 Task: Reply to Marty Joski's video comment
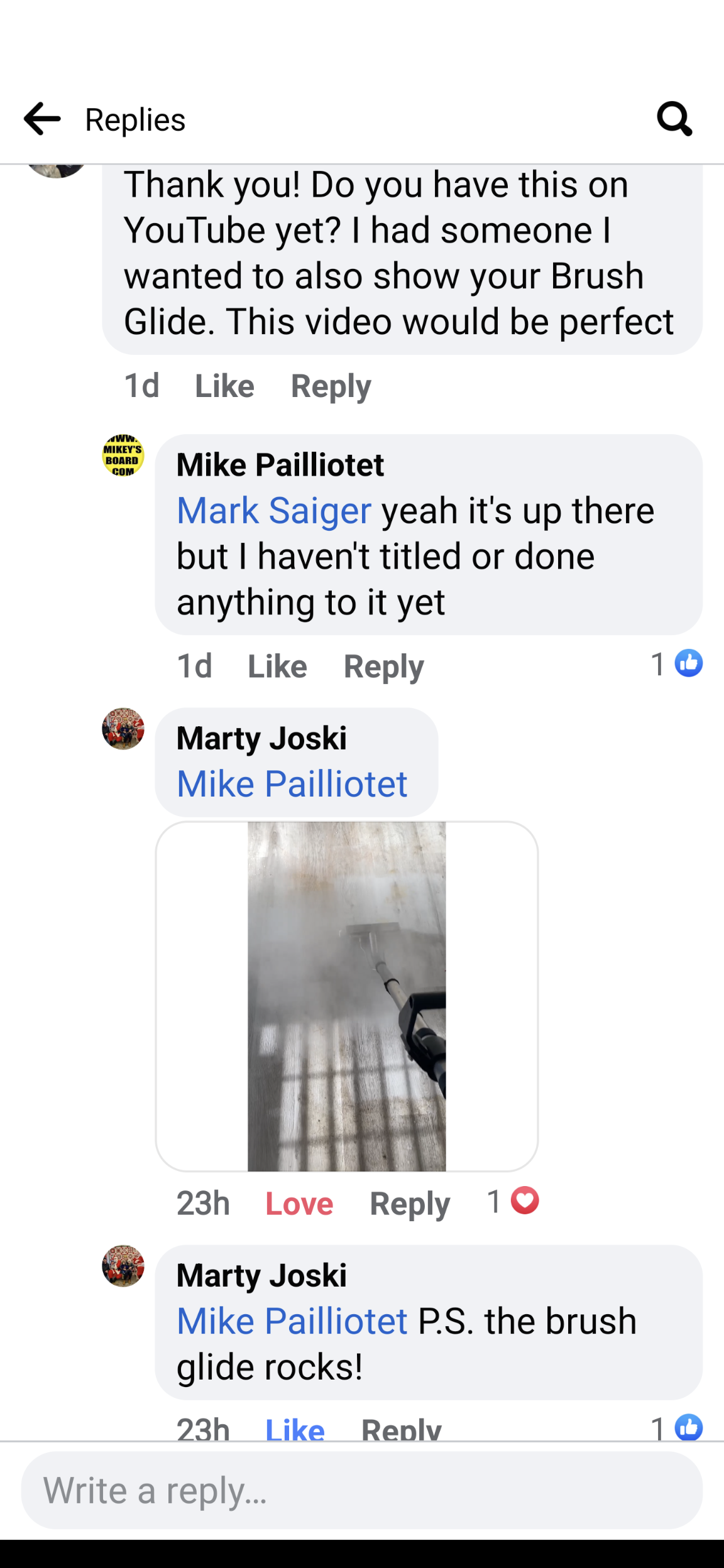[410, 1204]
